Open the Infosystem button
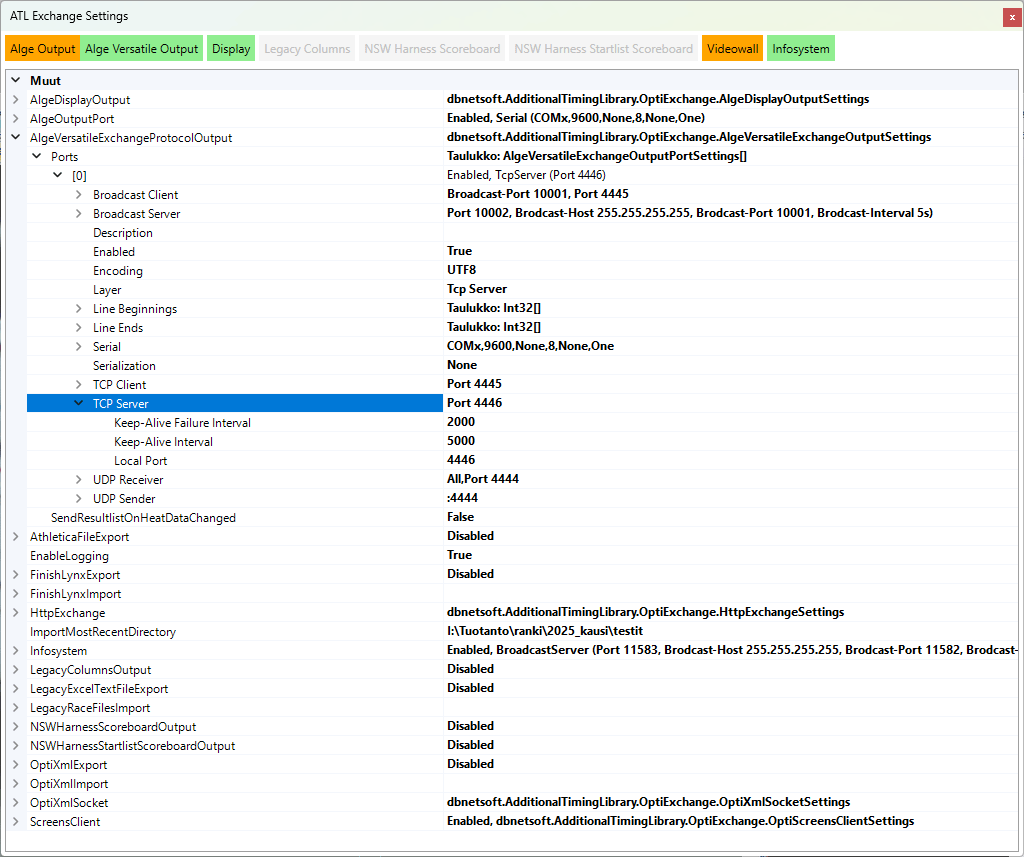 pyautogui.click(x=800, y=49)
